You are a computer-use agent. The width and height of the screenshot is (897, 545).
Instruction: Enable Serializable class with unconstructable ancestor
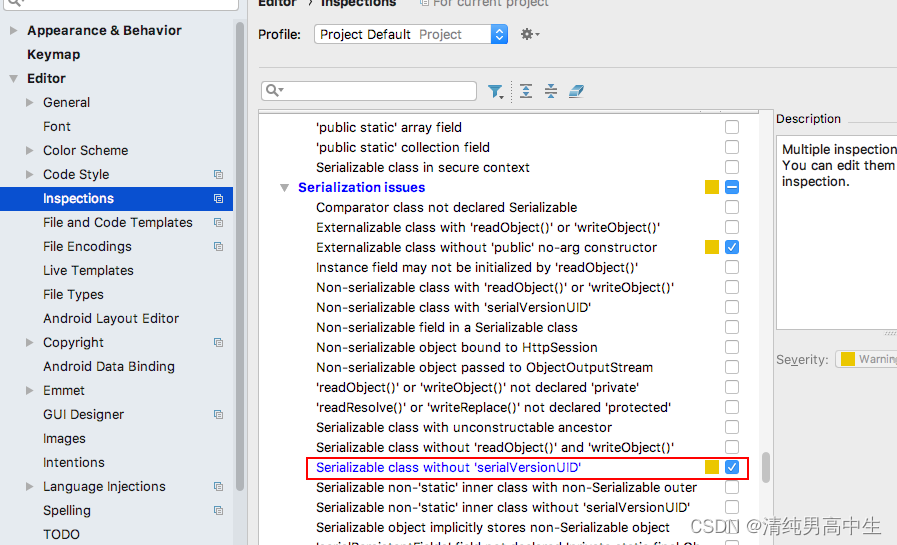point(732,427)
